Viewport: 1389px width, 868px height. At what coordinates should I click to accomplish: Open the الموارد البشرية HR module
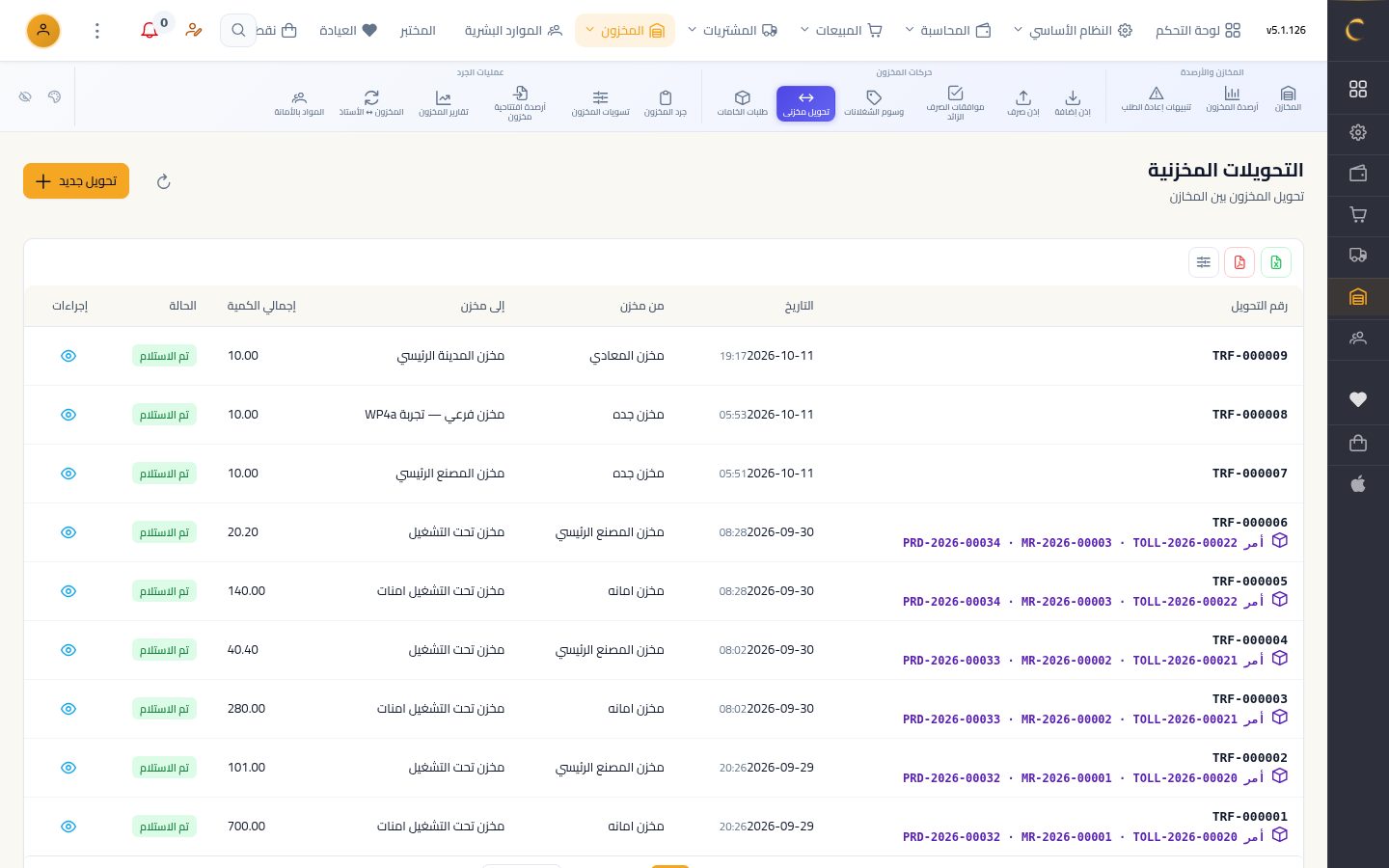[513, 31]
